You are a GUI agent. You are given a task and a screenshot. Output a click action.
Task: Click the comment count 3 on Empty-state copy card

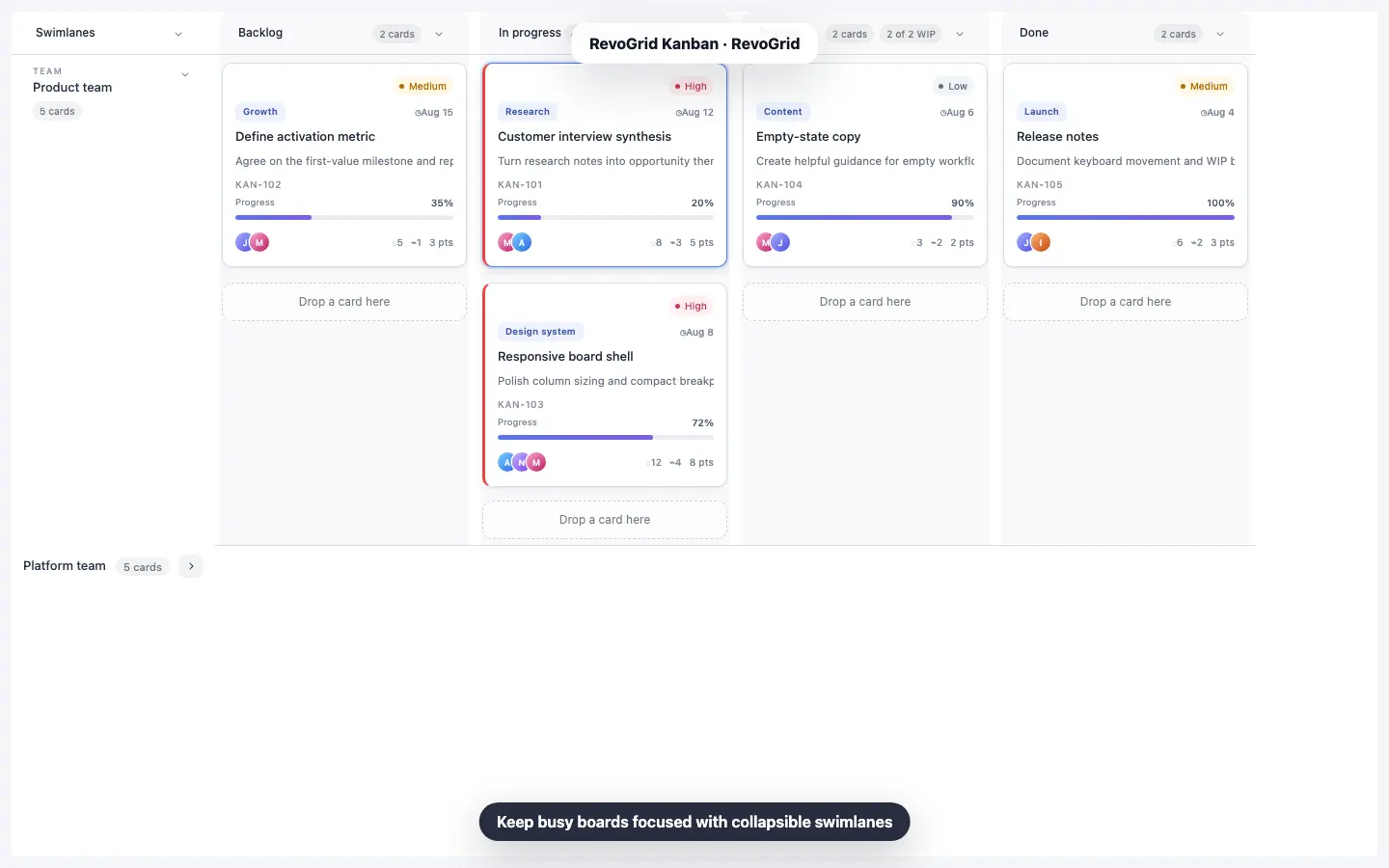coord(916,243)
